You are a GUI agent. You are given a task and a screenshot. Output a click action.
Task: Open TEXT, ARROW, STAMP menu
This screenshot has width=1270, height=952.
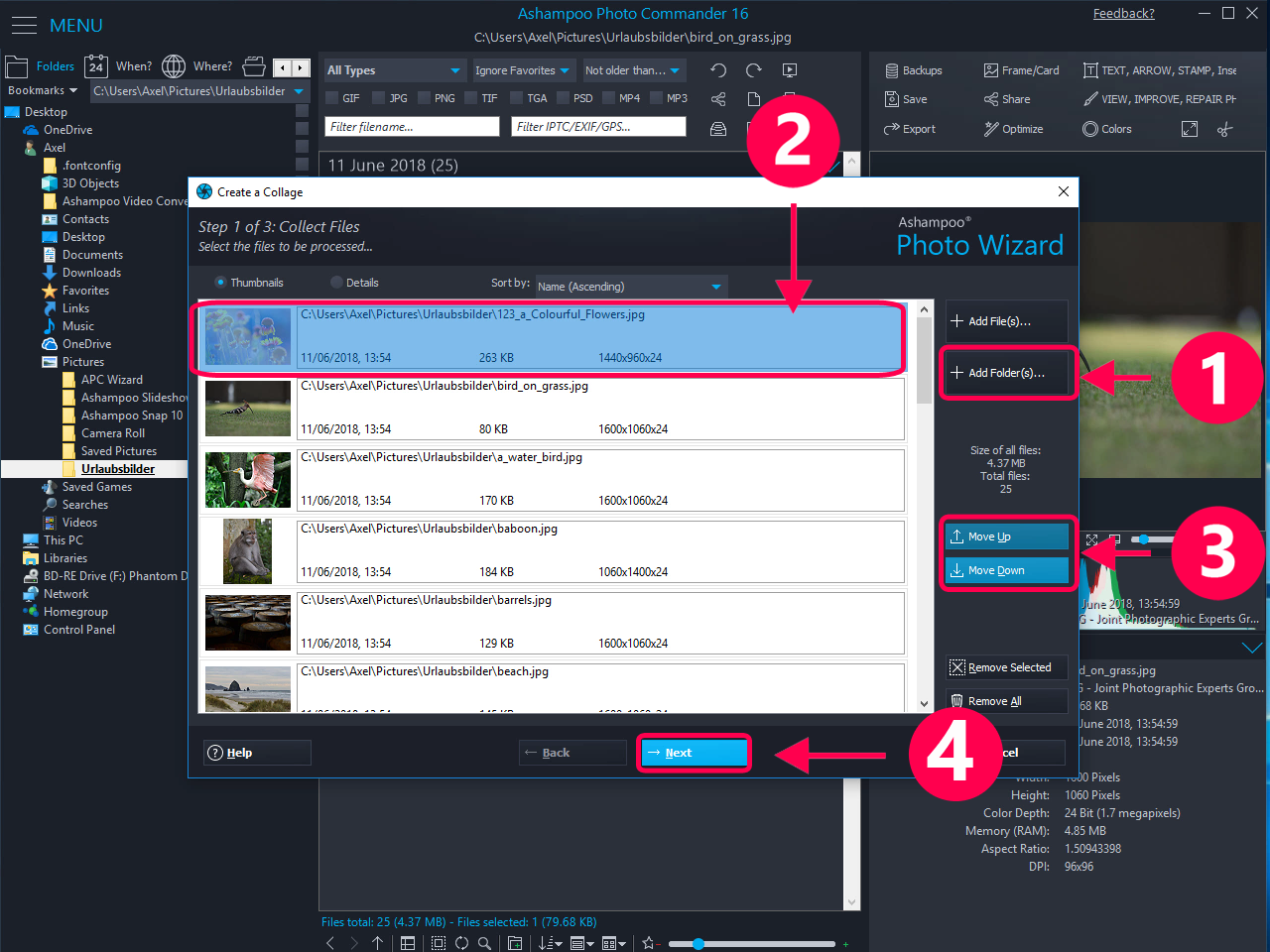tap(1160, 70)
